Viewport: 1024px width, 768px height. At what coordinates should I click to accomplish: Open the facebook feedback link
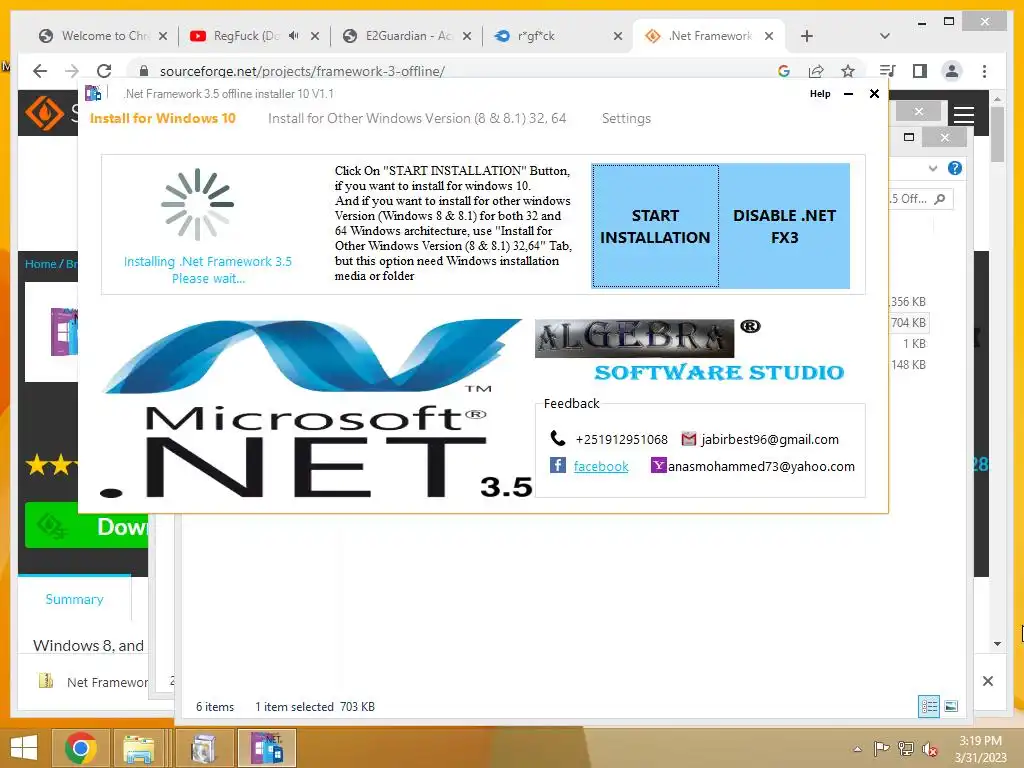point(601,466)
